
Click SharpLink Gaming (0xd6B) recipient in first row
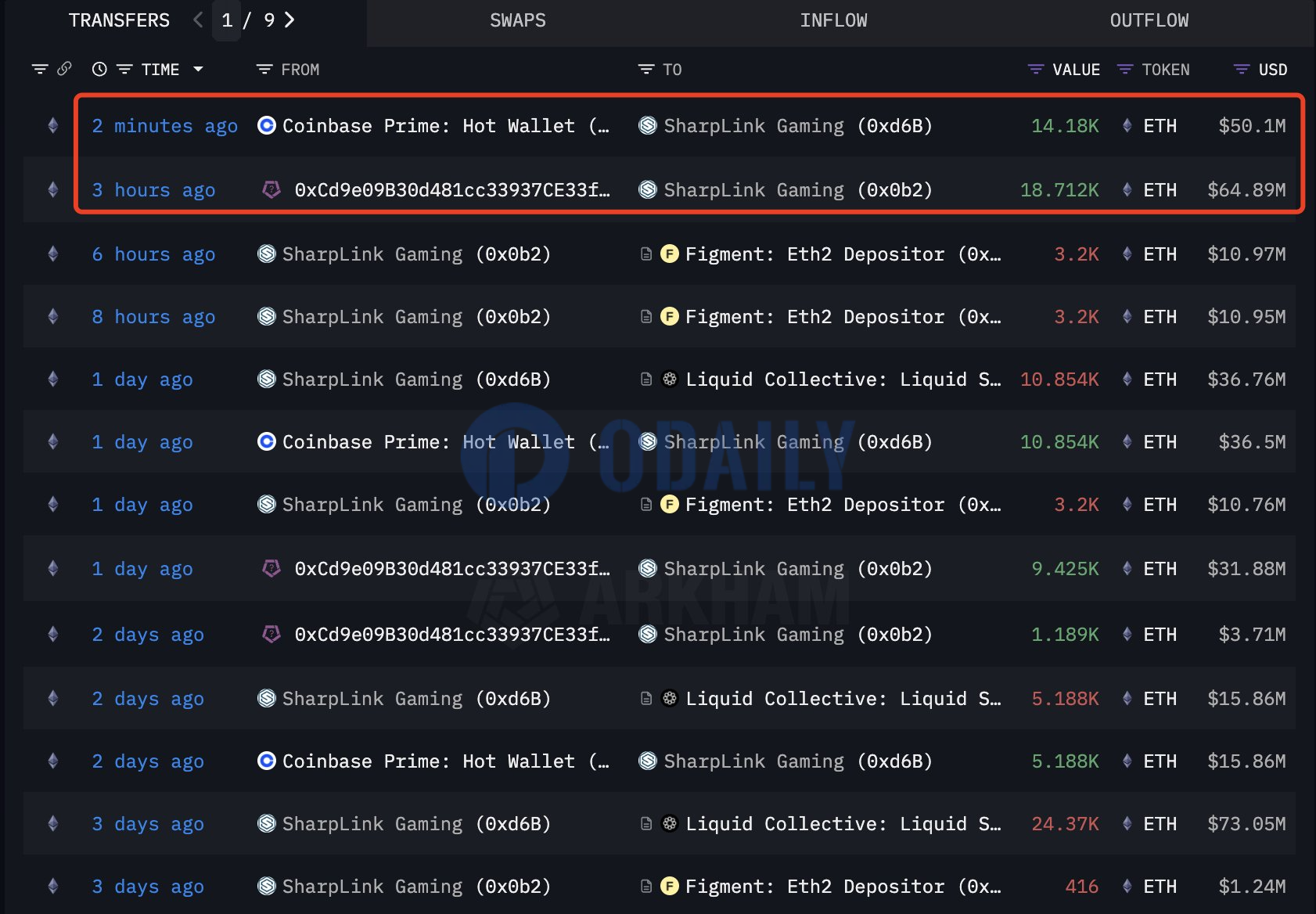[797, 126]
